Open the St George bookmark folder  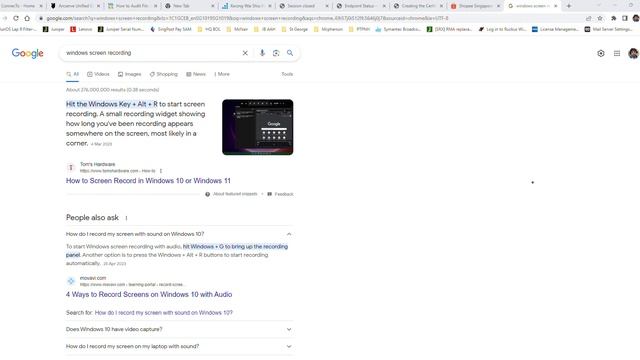(x=295, y=29)
